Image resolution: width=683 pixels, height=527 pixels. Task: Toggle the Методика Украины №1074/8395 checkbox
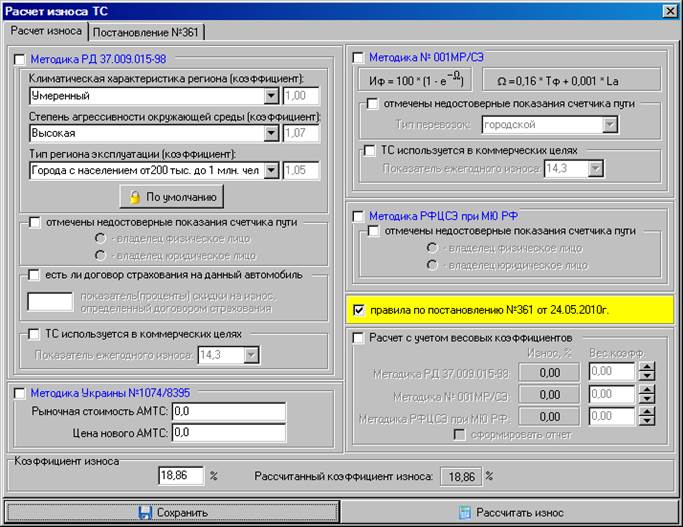click(21, 393)
